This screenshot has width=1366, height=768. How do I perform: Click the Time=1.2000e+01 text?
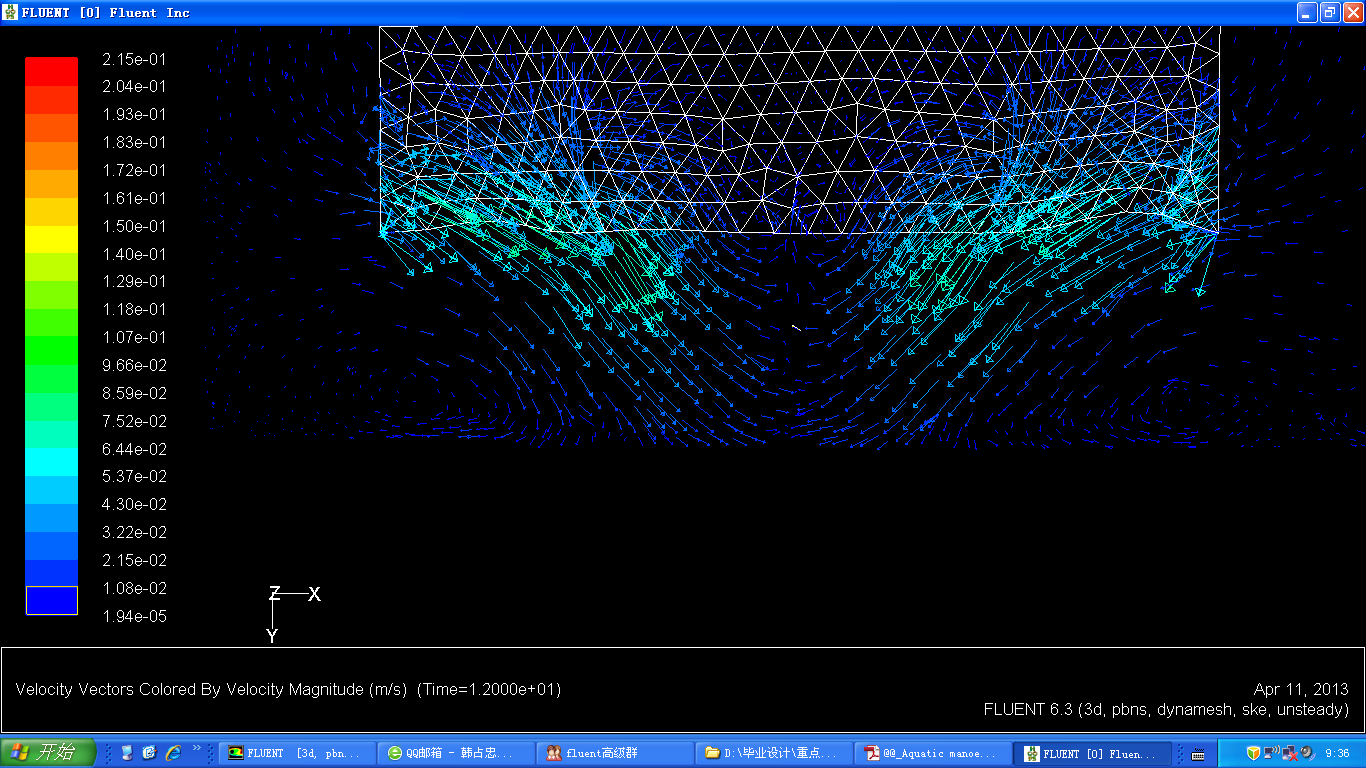(x=489, y=689)
